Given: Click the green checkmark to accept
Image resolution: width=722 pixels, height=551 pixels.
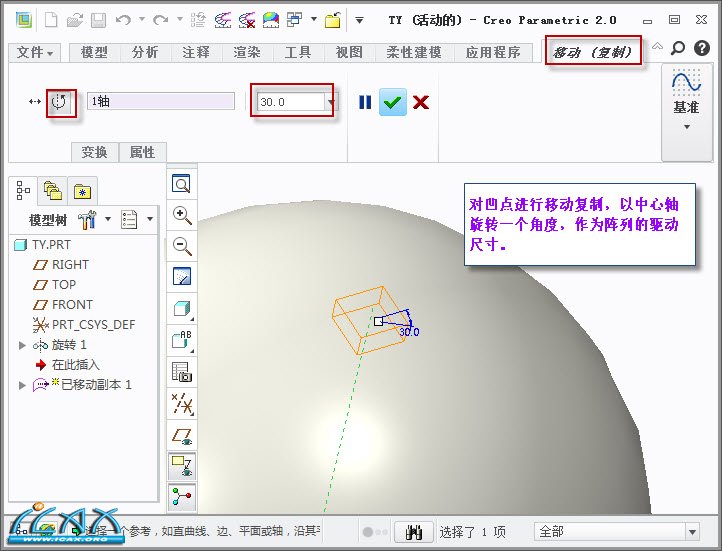Looking at the screenshot, I should pos(393,102).
